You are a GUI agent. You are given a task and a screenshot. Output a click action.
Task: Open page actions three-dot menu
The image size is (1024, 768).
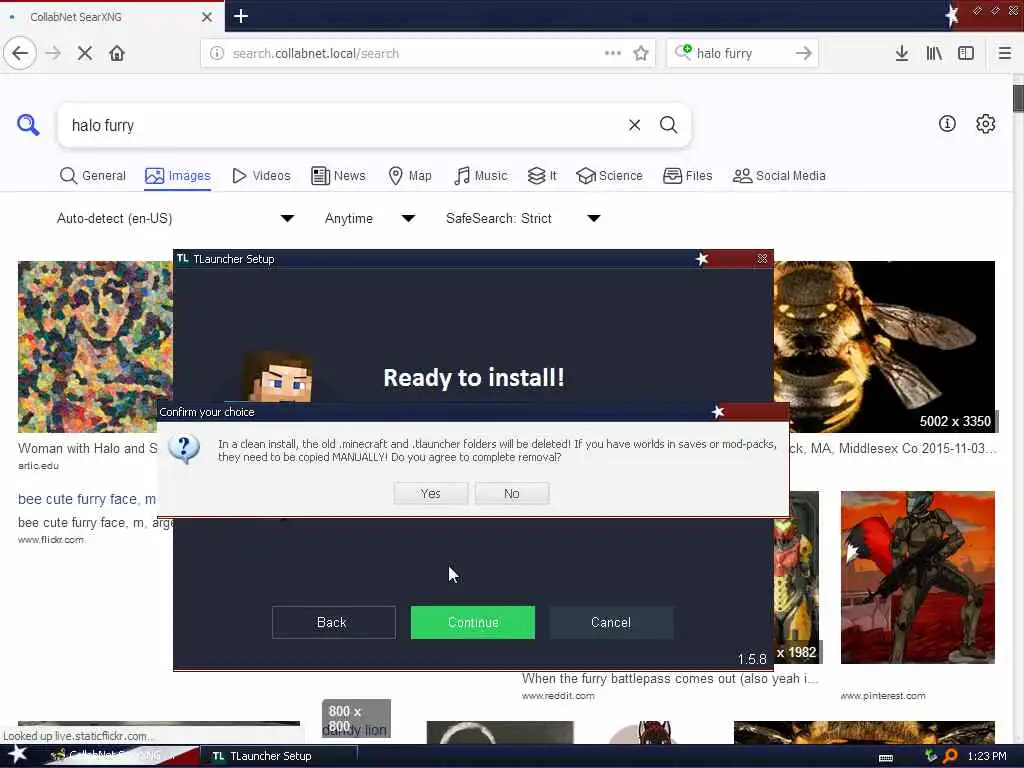click(613, 53)
